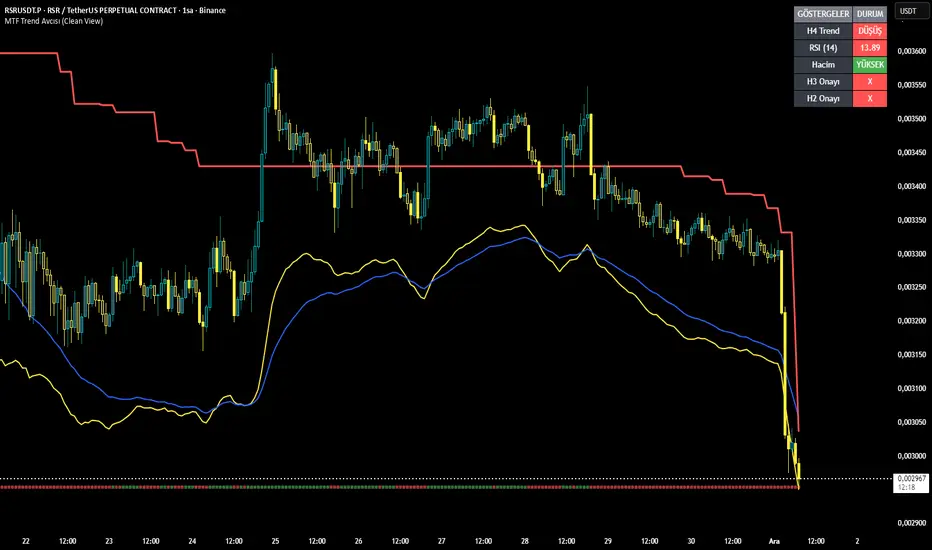Click the date label 25 on time axis
Screen dimensions: 932x550
[x=275, y=541]
